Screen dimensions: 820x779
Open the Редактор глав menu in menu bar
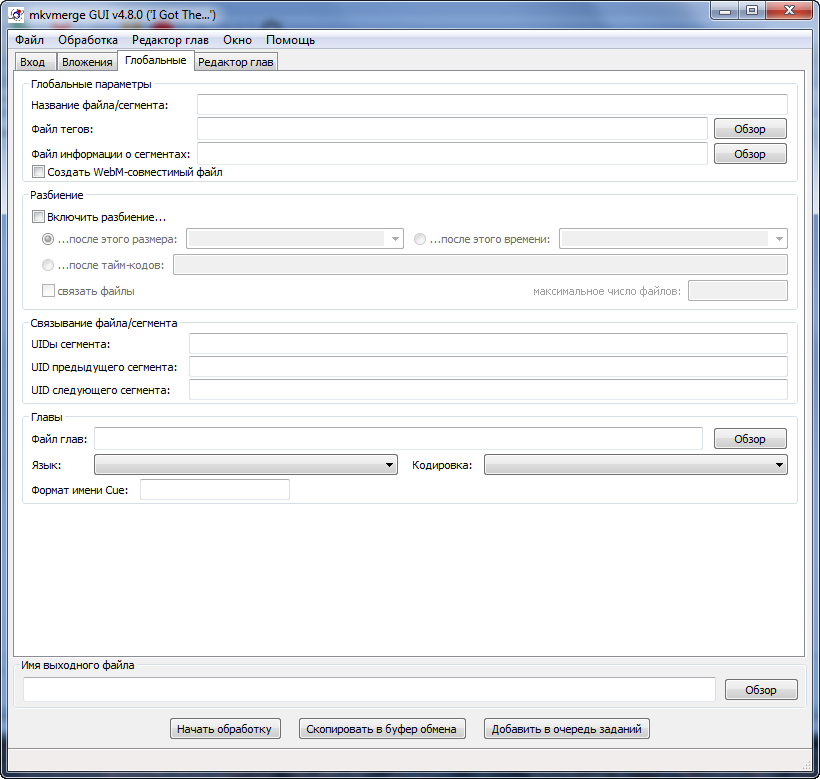170,40
